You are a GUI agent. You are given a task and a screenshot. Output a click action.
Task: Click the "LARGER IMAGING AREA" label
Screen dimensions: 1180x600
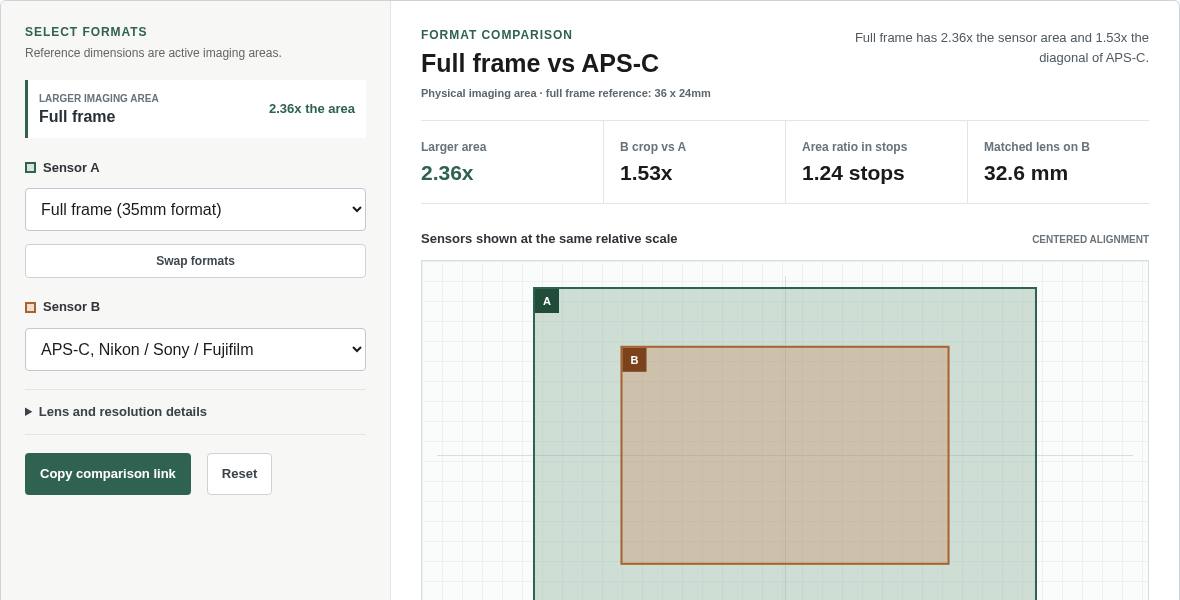pyautogui.click(x=99, y=98)
